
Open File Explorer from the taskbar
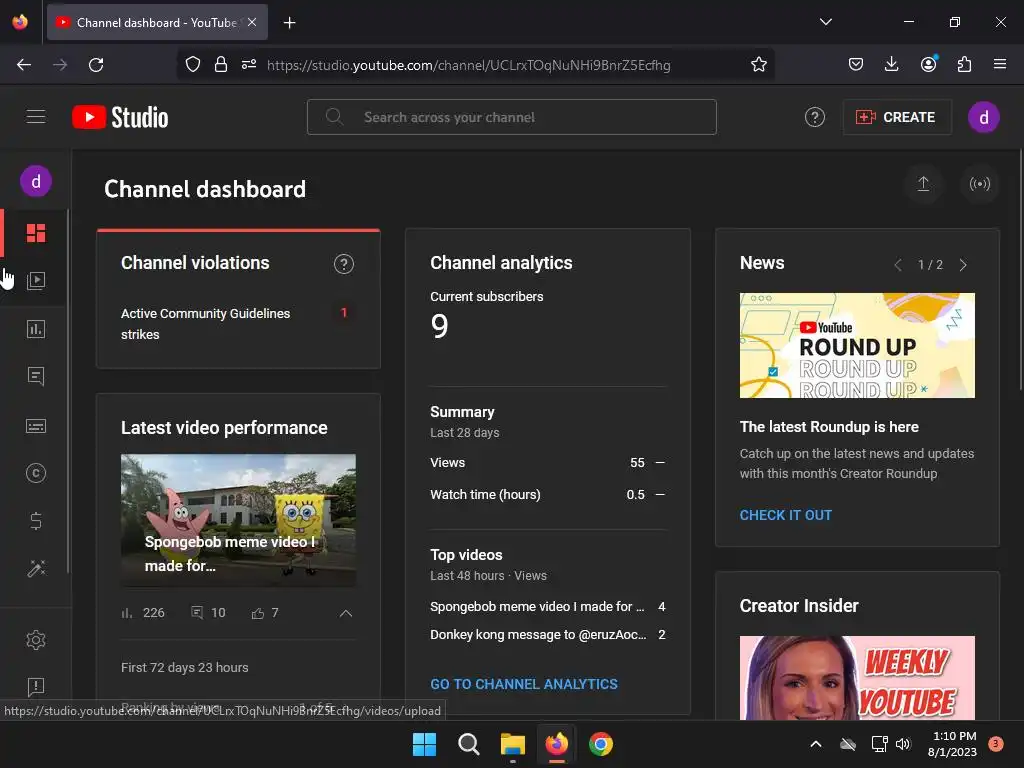click(513, 744)
